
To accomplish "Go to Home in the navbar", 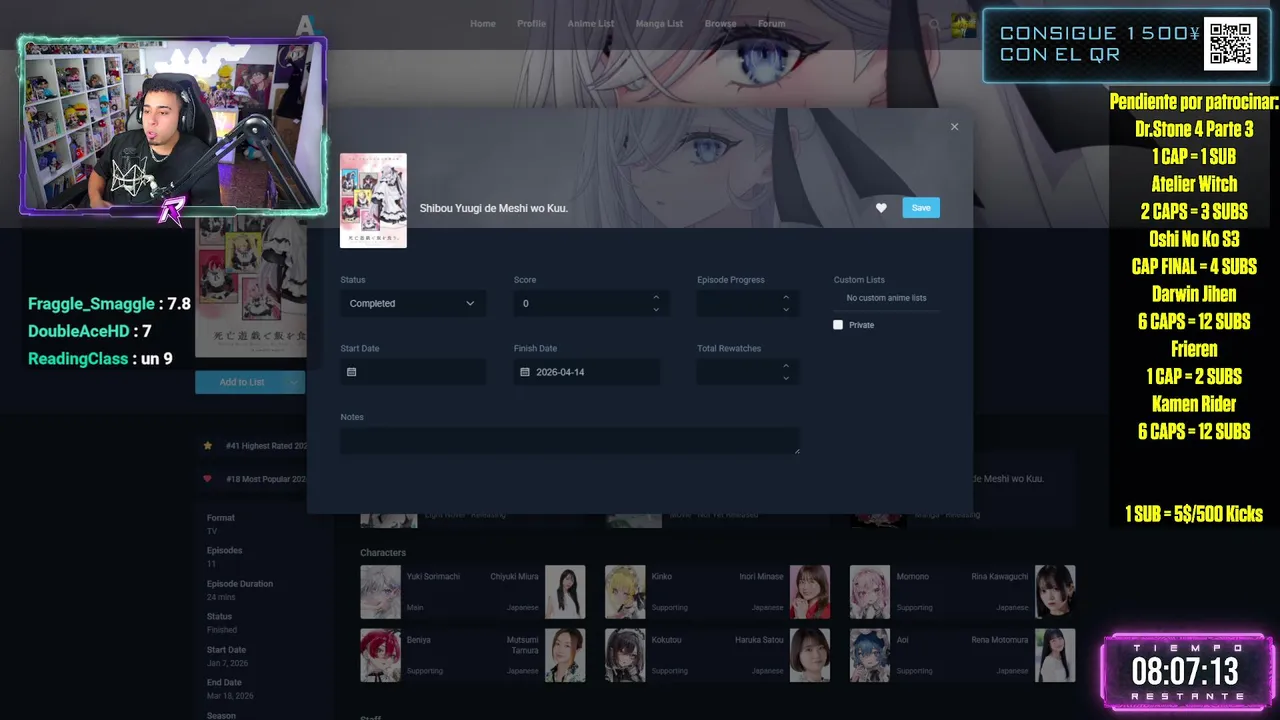I will [x=483, y=24].
